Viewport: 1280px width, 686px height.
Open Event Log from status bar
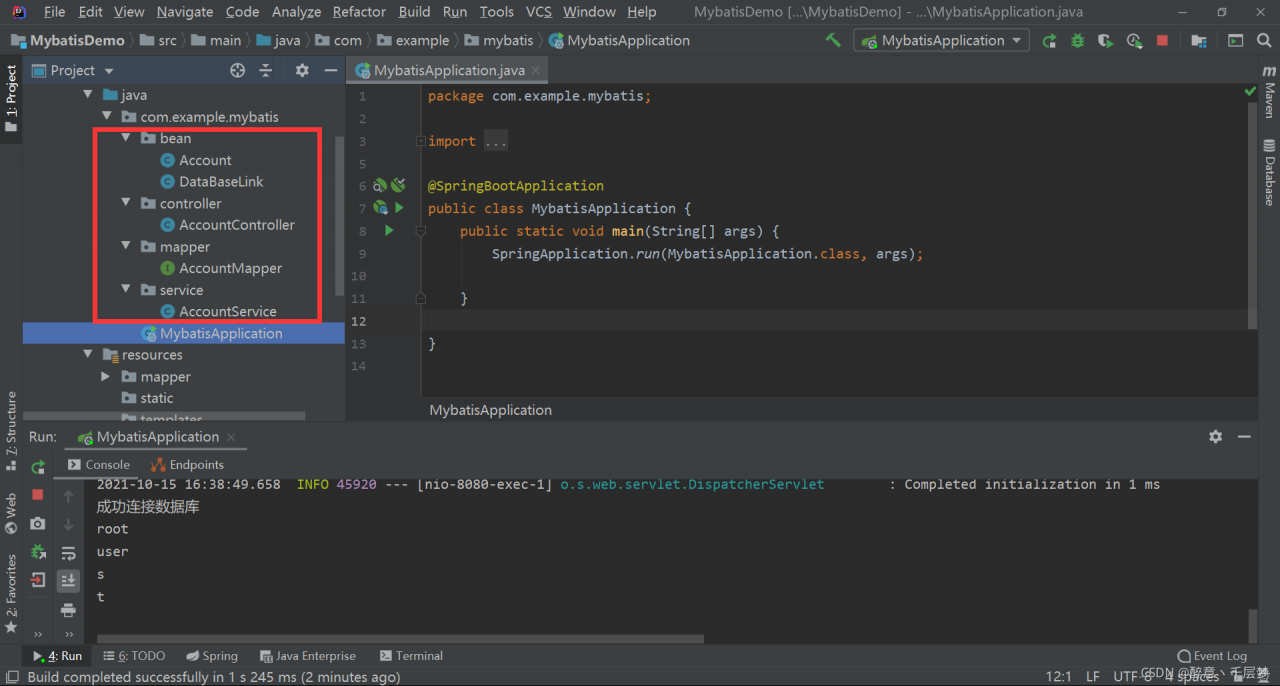coord(1211,656)
